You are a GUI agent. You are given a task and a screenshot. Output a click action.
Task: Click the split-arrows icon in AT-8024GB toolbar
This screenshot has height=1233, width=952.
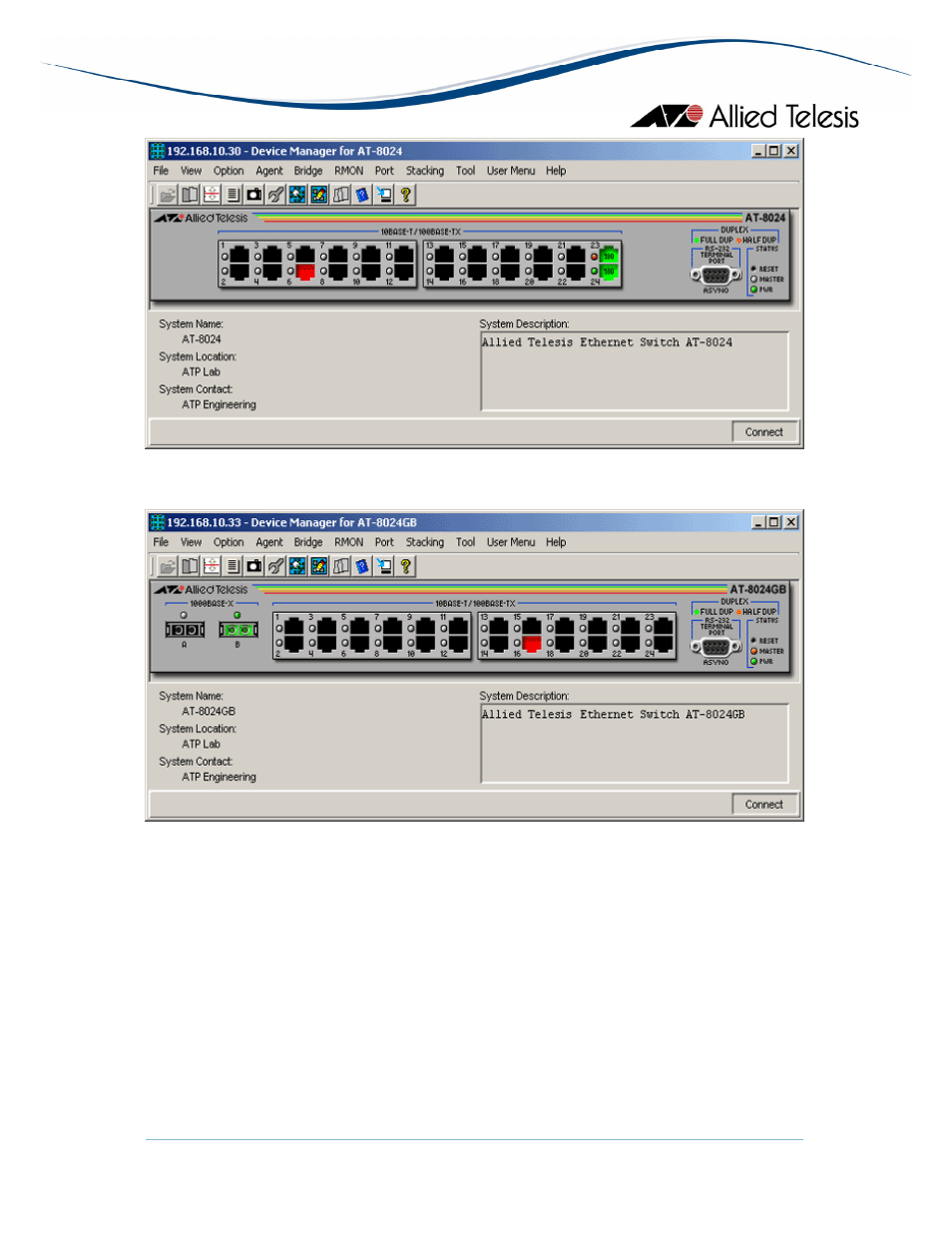212,566
